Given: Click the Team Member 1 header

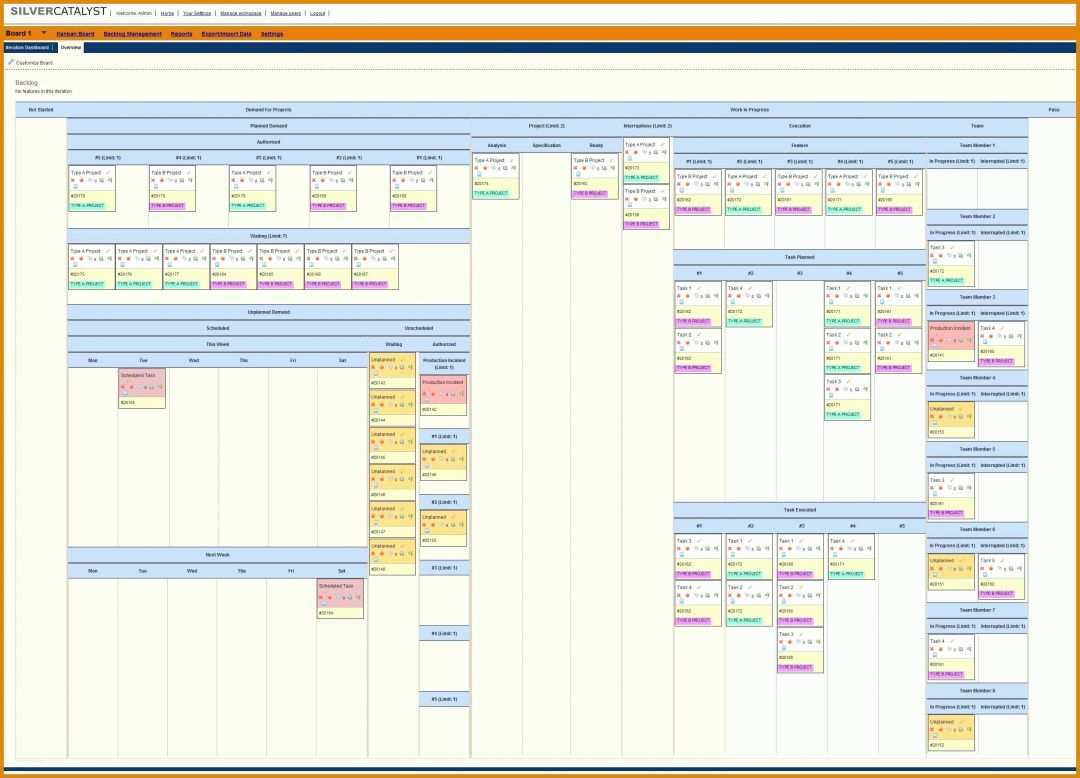Looking at the screenshot, I should click(x=977, y=146).
